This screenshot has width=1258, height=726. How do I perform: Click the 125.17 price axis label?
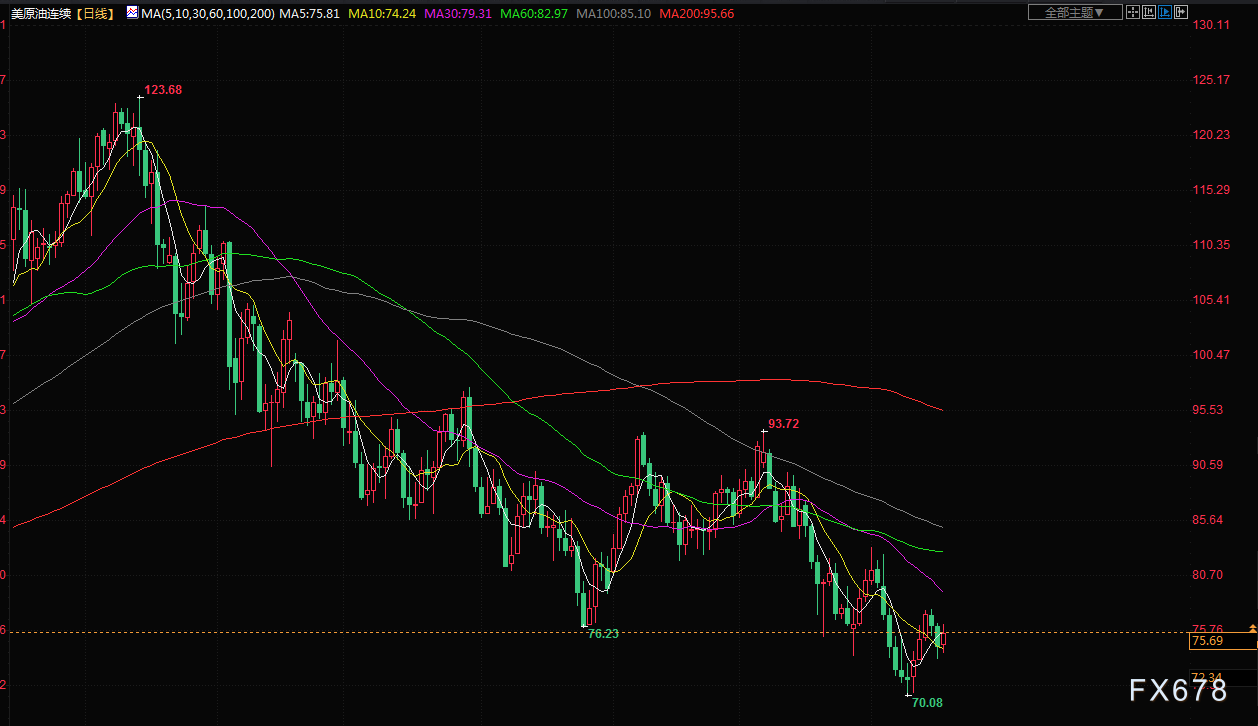(1211, 79)
